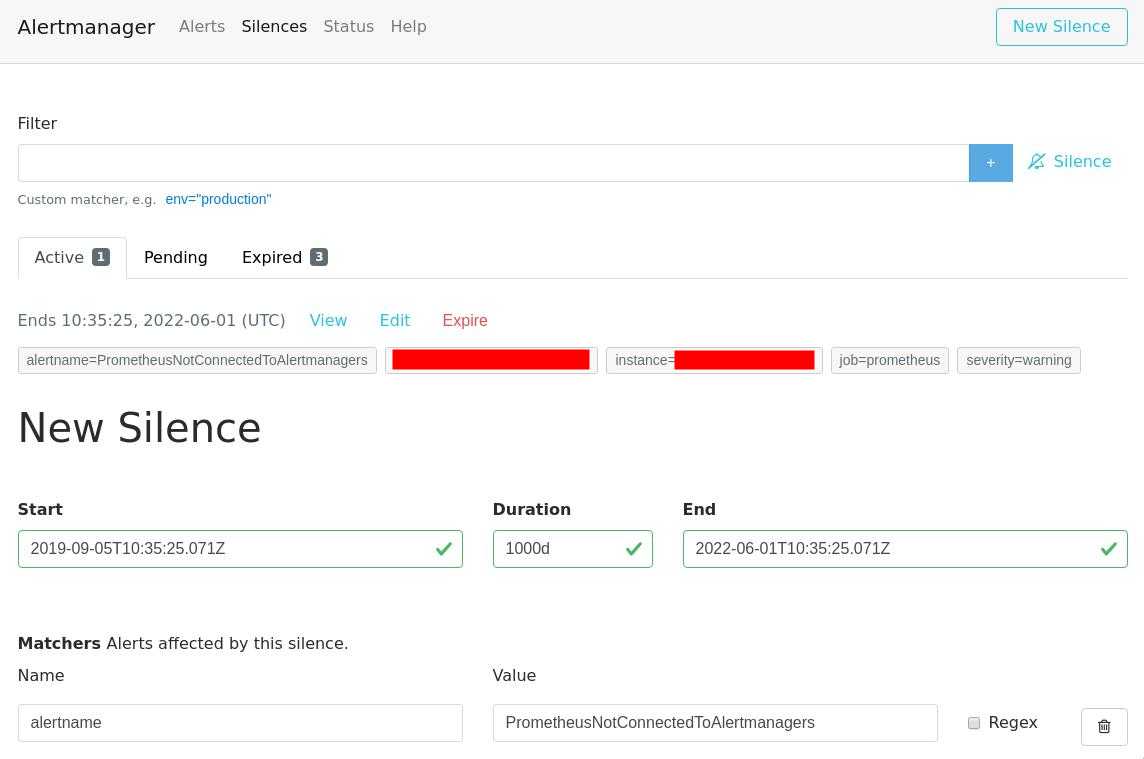Open the Status menu item
Screen dimensions: 1144x759
pyautogui.click(x=348, y=27)
